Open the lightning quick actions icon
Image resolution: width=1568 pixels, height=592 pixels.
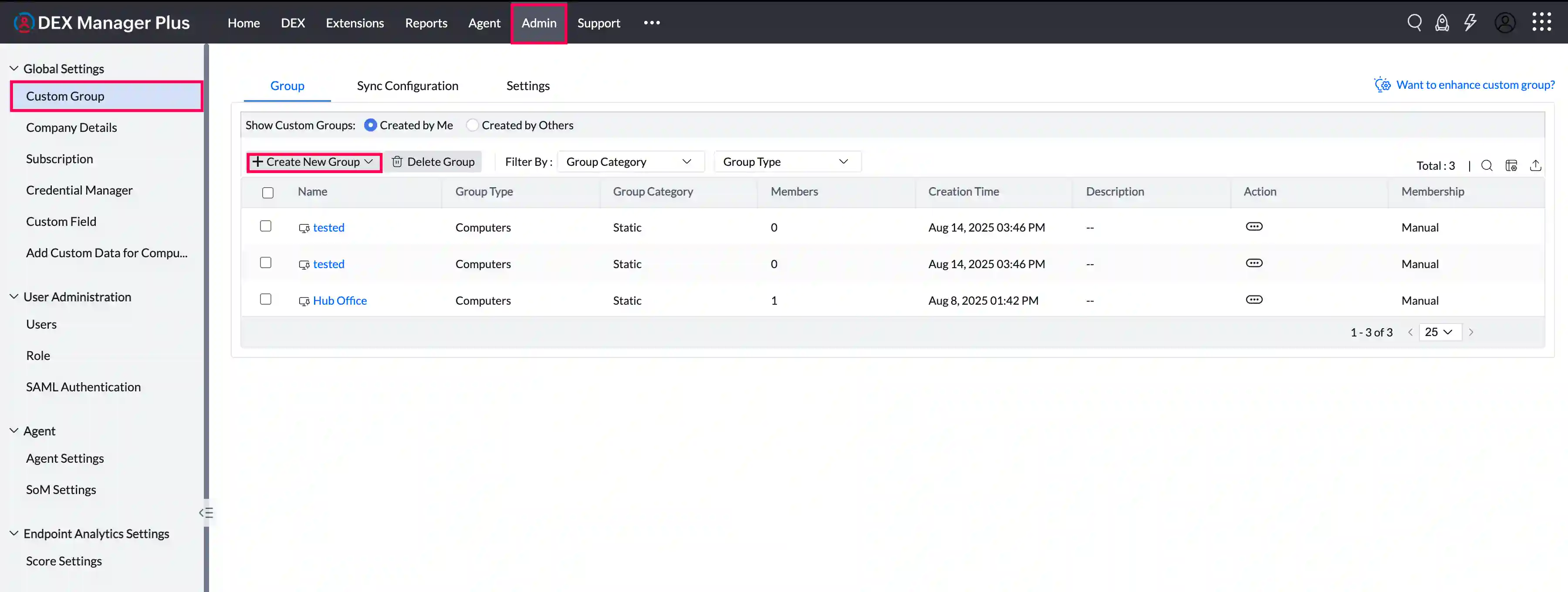click(1470, 23)
